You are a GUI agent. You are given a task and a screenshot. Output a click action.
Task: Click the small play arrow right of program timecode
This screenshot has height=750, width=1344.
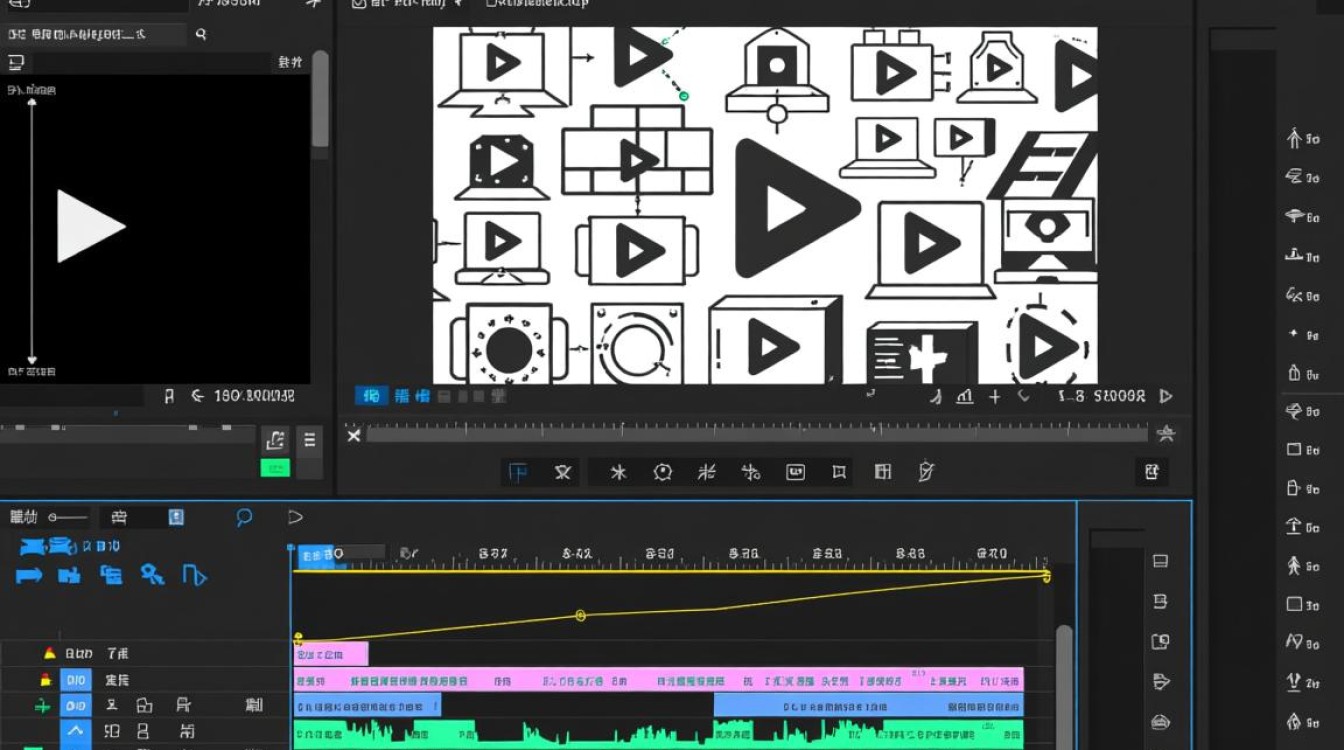point(1165,396)
